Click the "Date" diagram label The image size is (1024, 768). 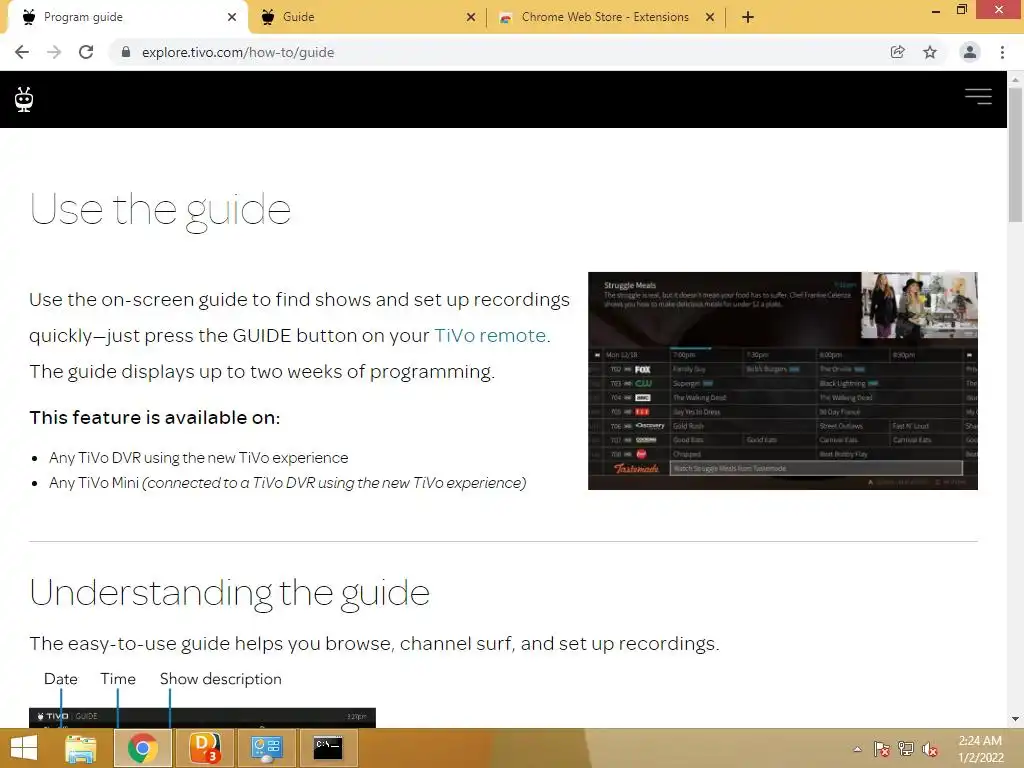[61, 679]
